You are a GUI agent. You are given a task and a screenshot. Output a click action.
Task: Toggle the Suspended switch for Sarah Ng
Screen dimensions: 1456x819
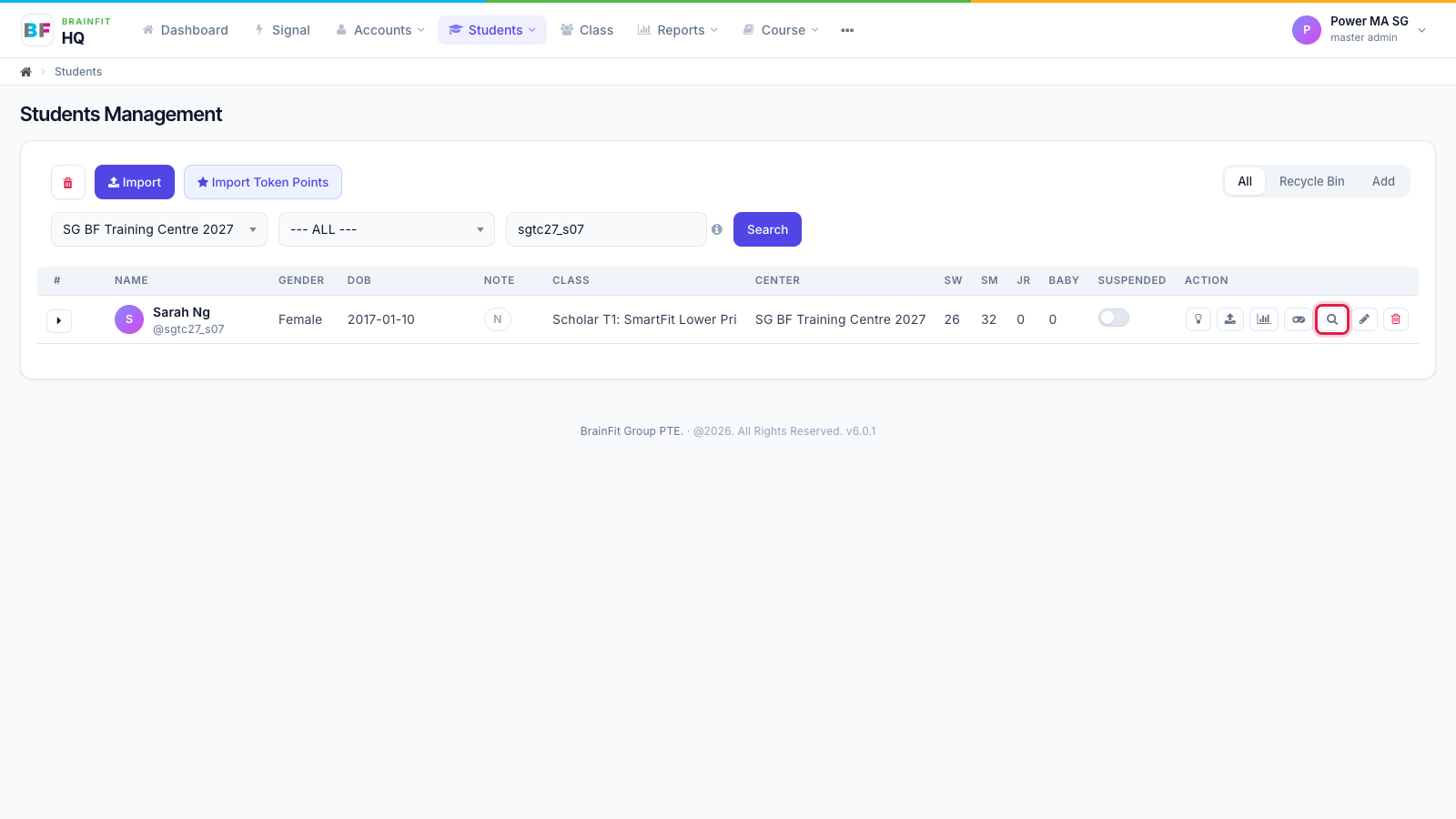(1114, 318)
